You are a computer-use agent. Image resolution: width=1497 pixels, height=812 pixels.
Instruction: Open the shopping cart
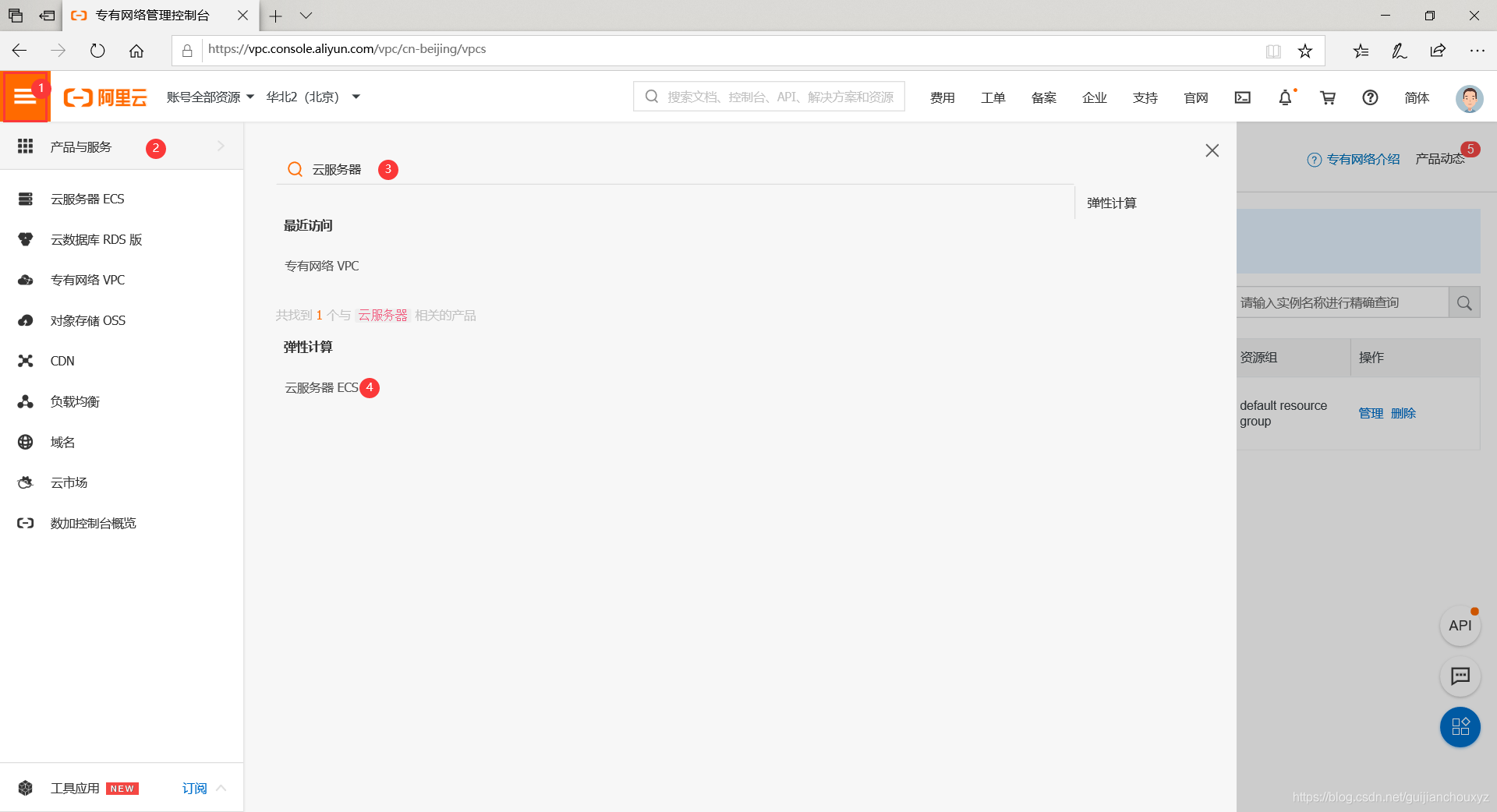click(x=1328, y=97)
